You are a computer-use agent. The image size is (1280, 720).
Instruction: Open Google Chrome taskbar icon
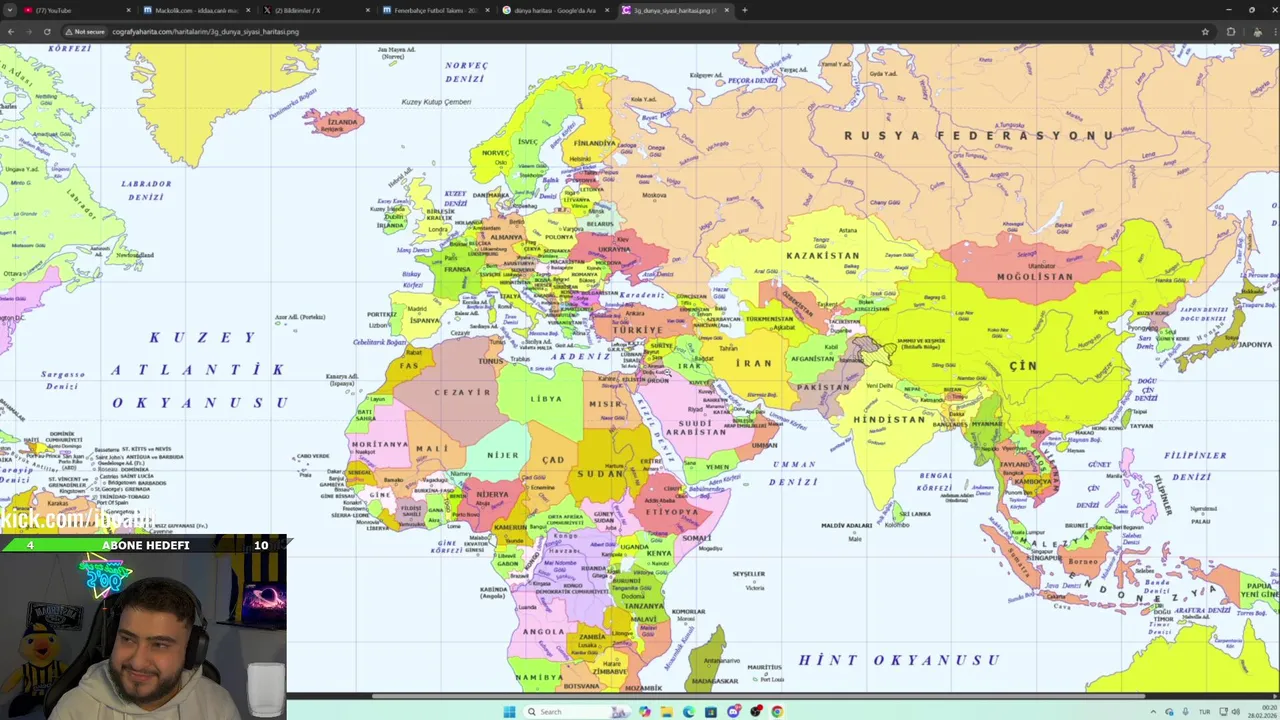(777, 712)
